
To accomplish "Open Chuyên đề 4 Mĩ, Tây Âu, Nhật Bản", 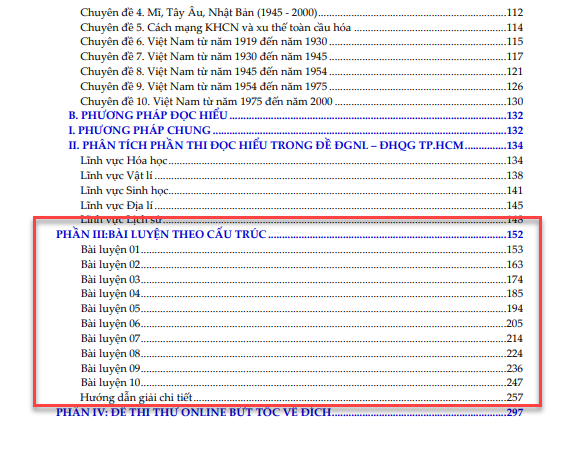I will pos(302,12).
